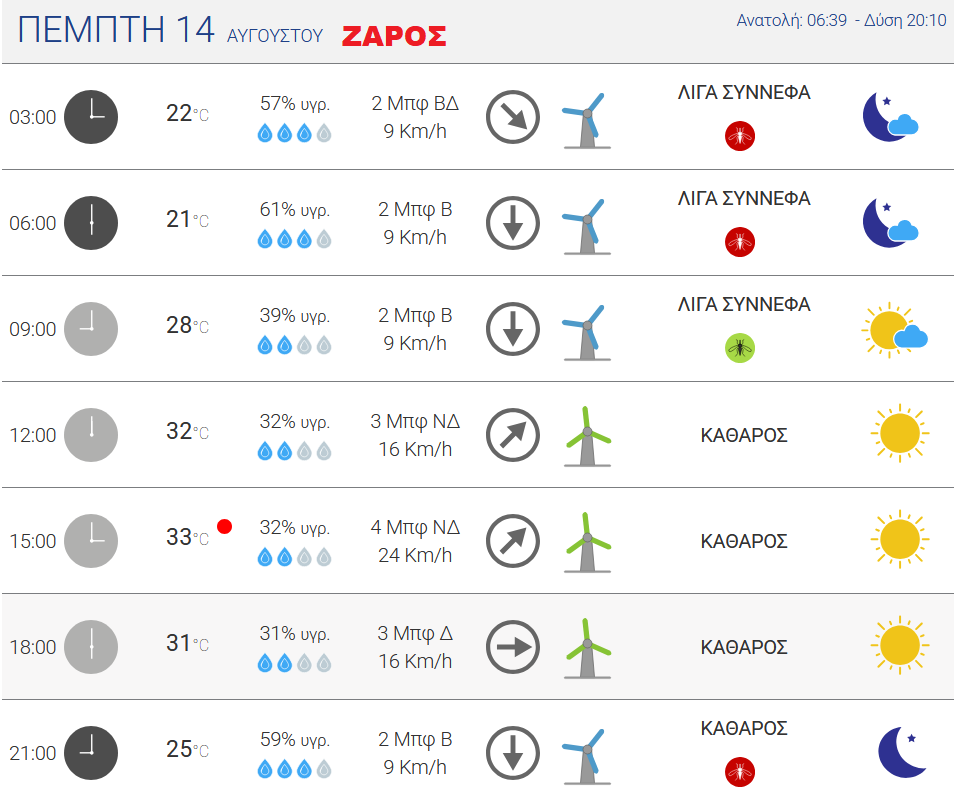Click the northeast wind arrow at 15:00

[x=513, y=541]
